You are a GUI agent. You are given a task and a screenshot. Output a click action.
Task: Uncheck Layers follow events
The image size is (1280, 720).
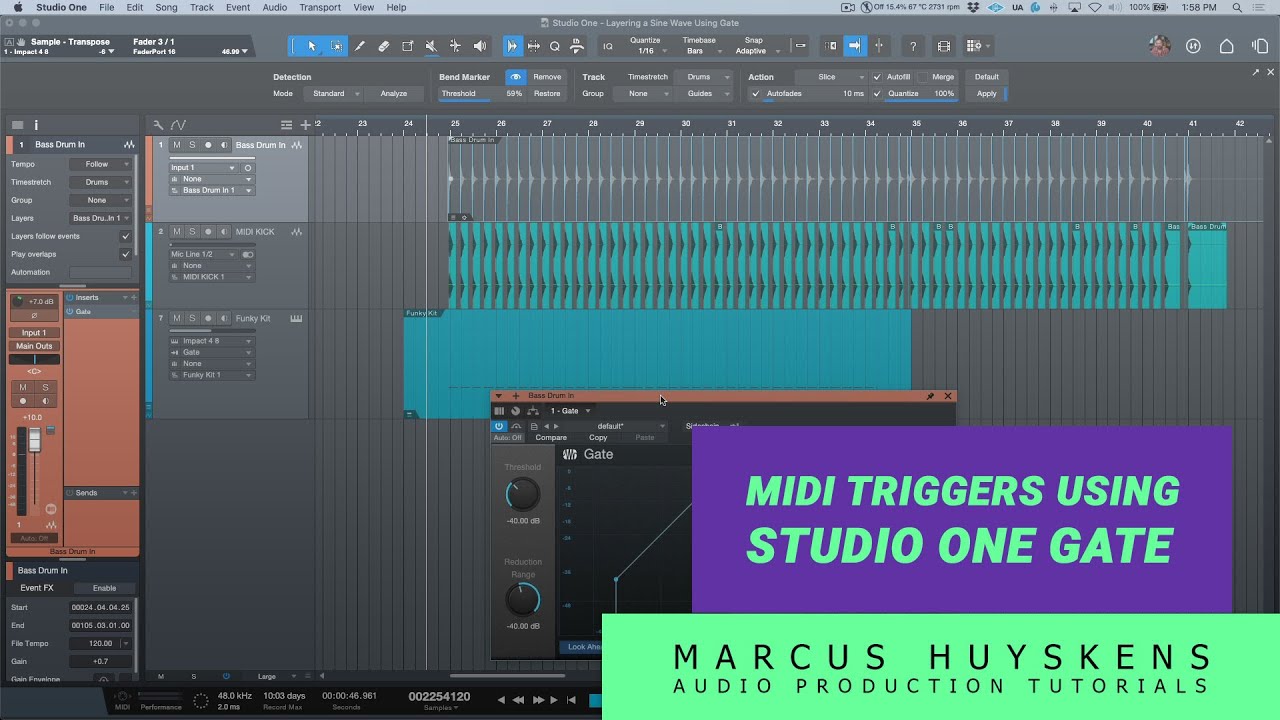[125, 236]
